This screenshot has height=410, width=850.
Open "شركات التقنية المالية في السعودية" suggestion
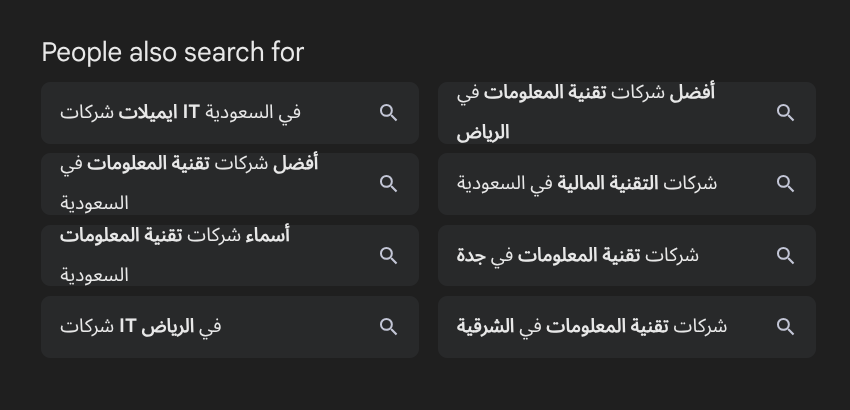[587, 184]
